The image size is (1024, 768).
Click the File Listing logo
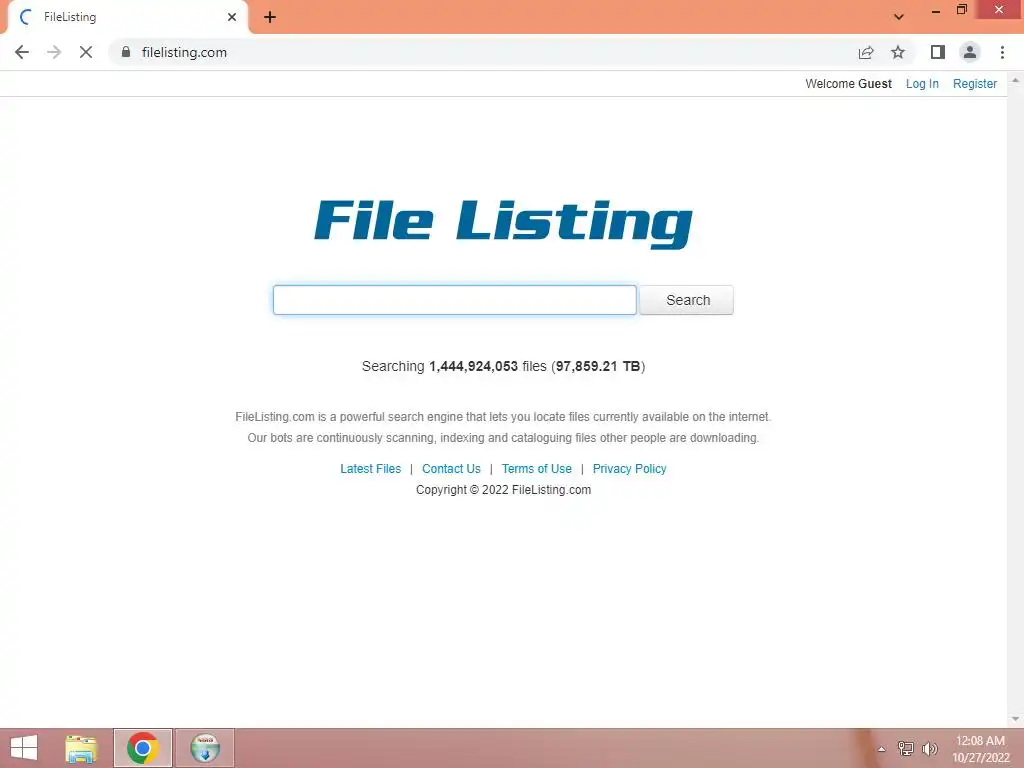tap(503, 224)
